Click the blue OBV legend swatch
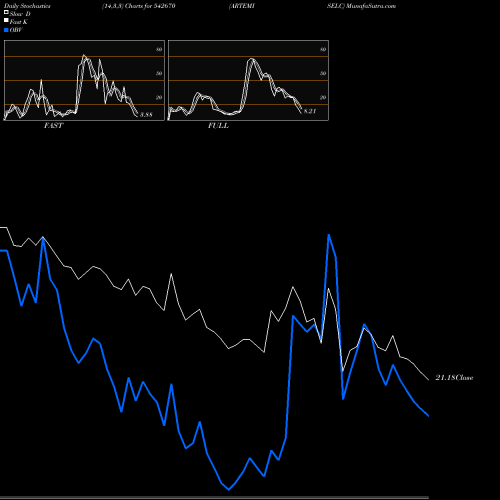 pyautogui.click(x=6, y=30)
